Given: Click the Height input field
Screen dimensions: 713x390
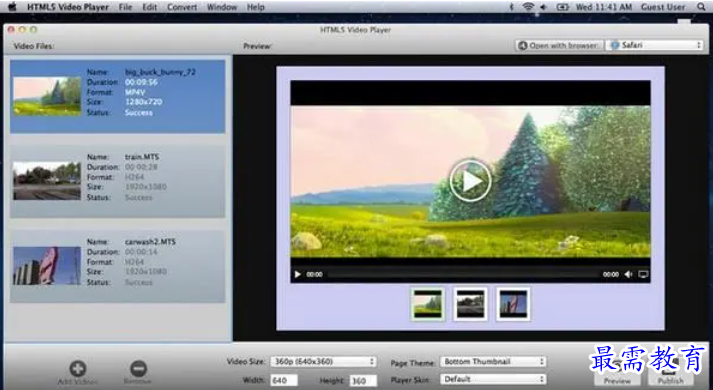Looking at the screenshot, I should tap(363, 380).
